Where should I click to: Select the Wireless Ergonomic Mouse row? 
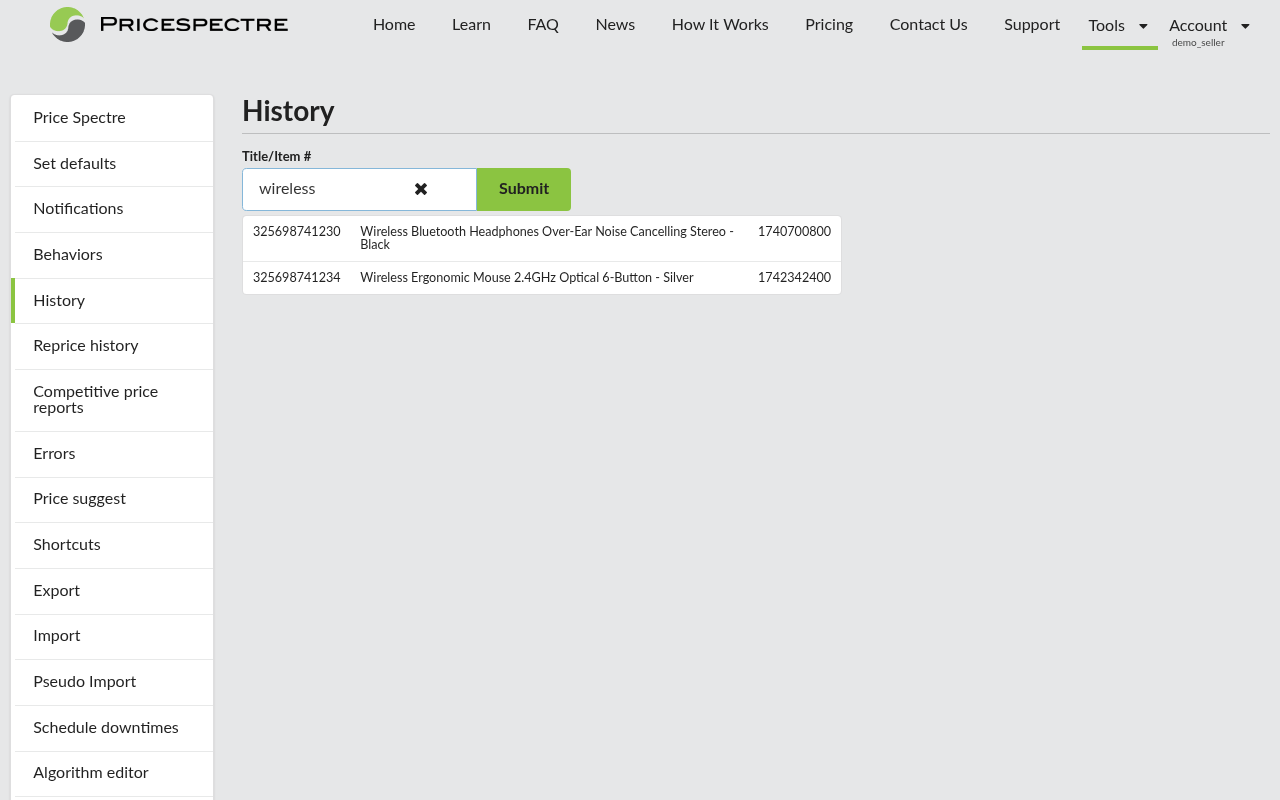pyautogui.click(x=541, y=277)
